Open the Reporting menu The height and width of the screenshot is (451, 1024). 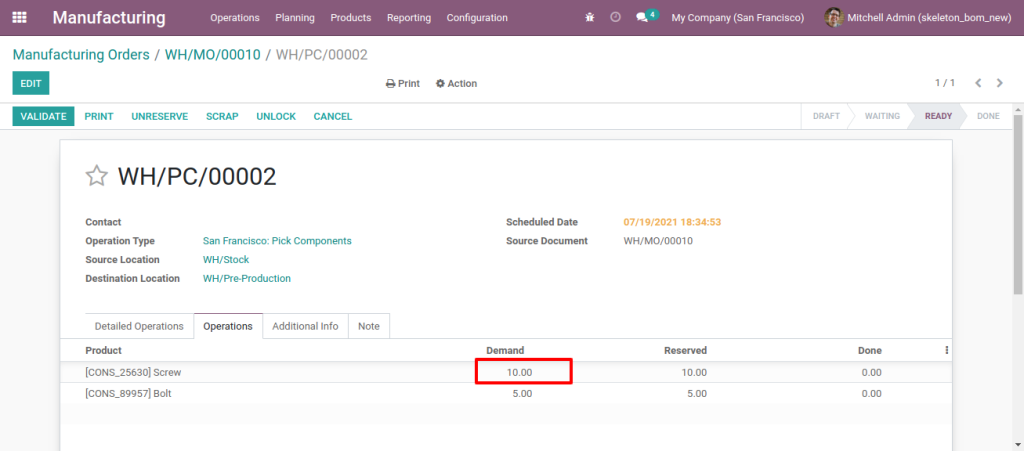(408, 17)
